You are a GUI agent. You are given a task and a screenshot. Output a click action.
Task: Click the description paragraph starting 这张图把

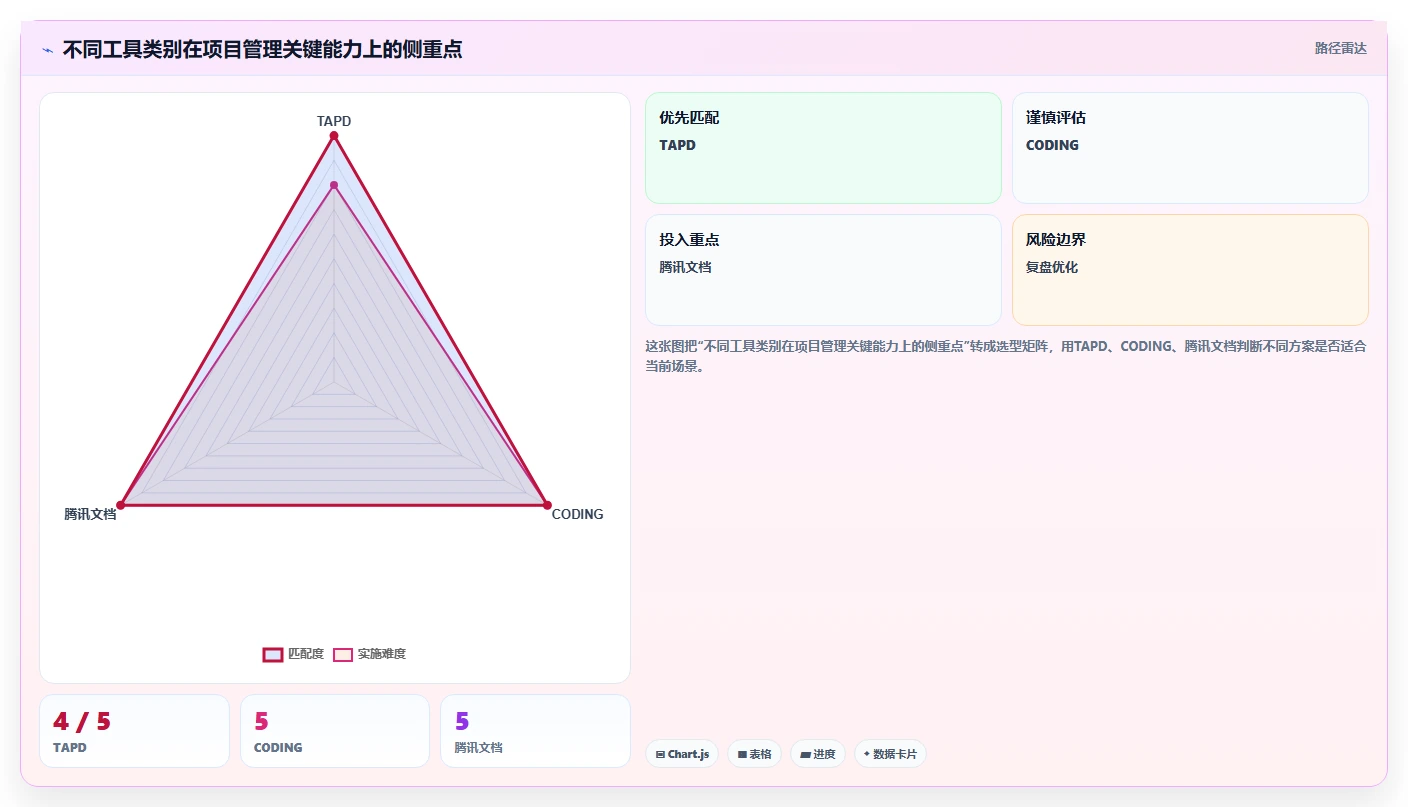coord(1006,356)
